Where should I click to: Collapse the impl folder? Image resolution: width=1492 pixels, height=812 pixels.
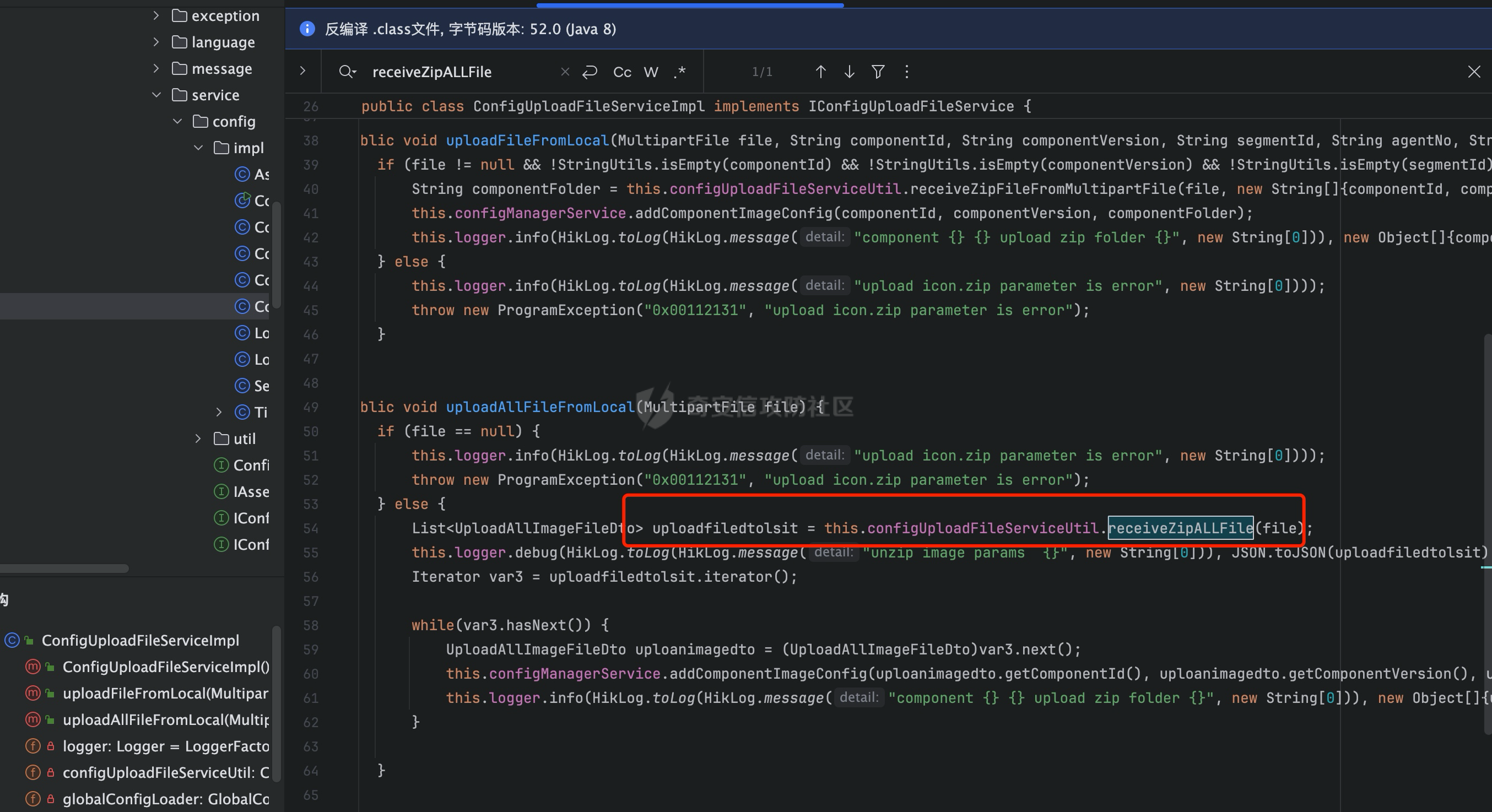[198, 148]
